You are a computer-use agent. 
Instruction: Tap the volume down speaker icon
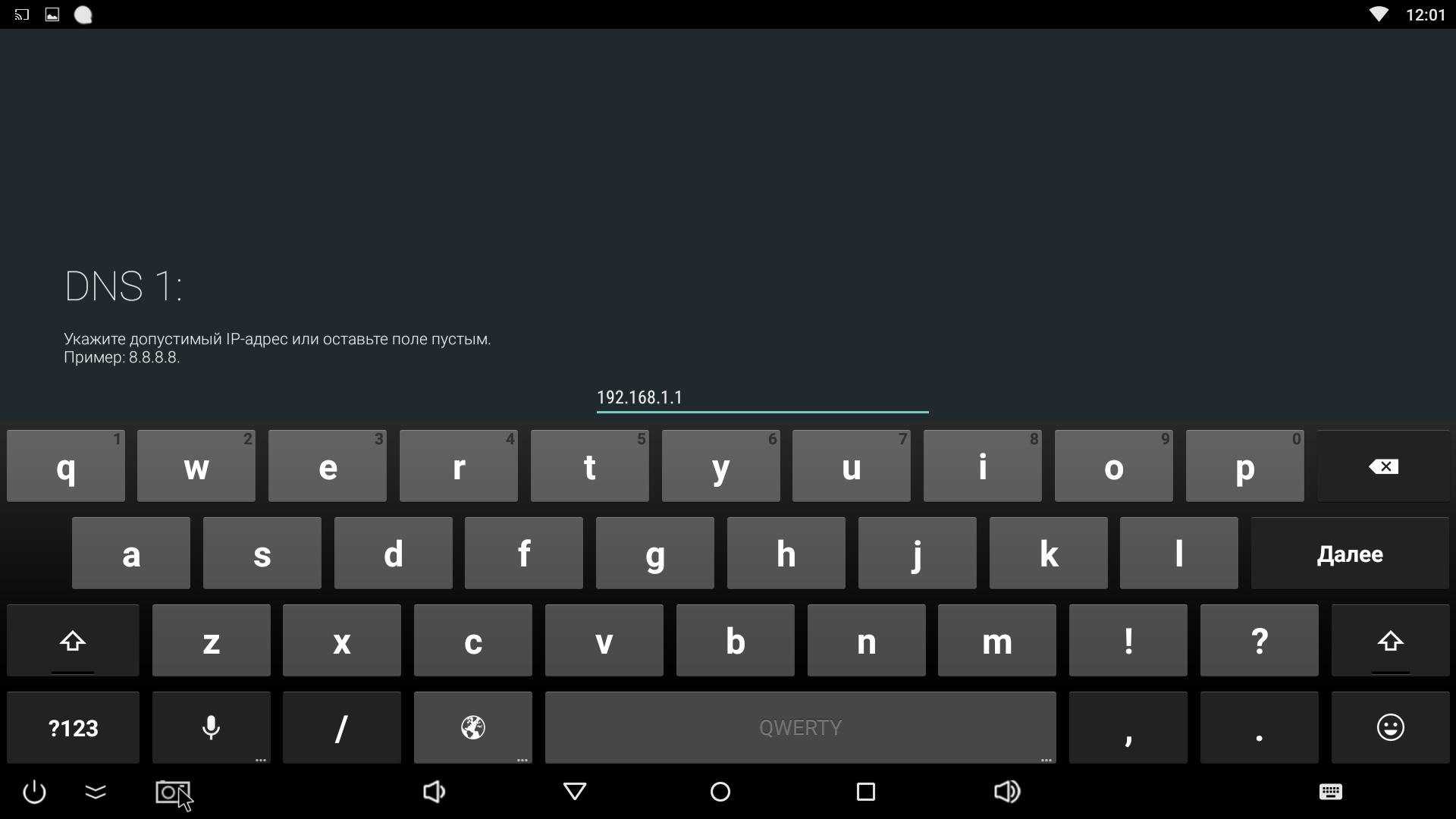click(x=432, y=792)
